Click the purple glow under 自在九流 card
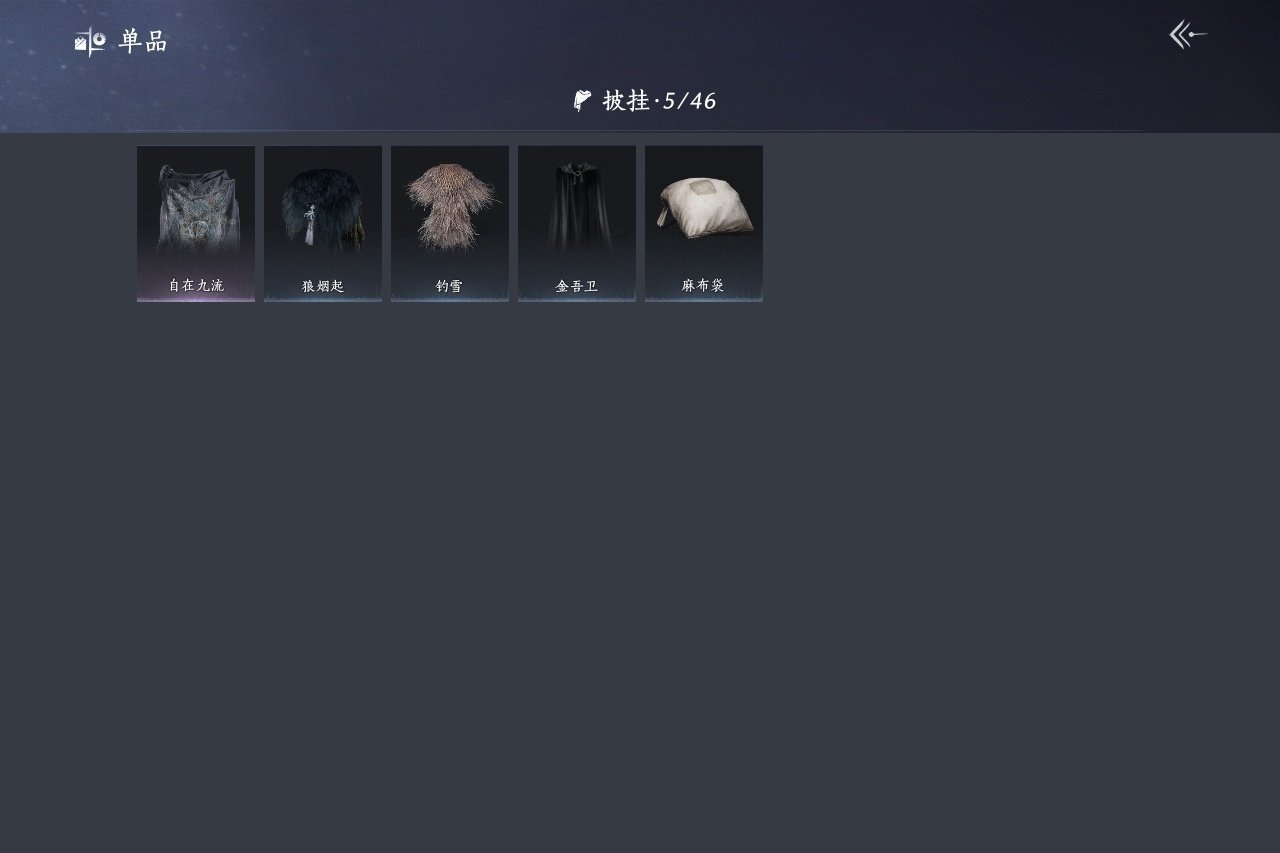Viewport: 1280px width, 853px height. pyautogui.click(x=196, y=297)
